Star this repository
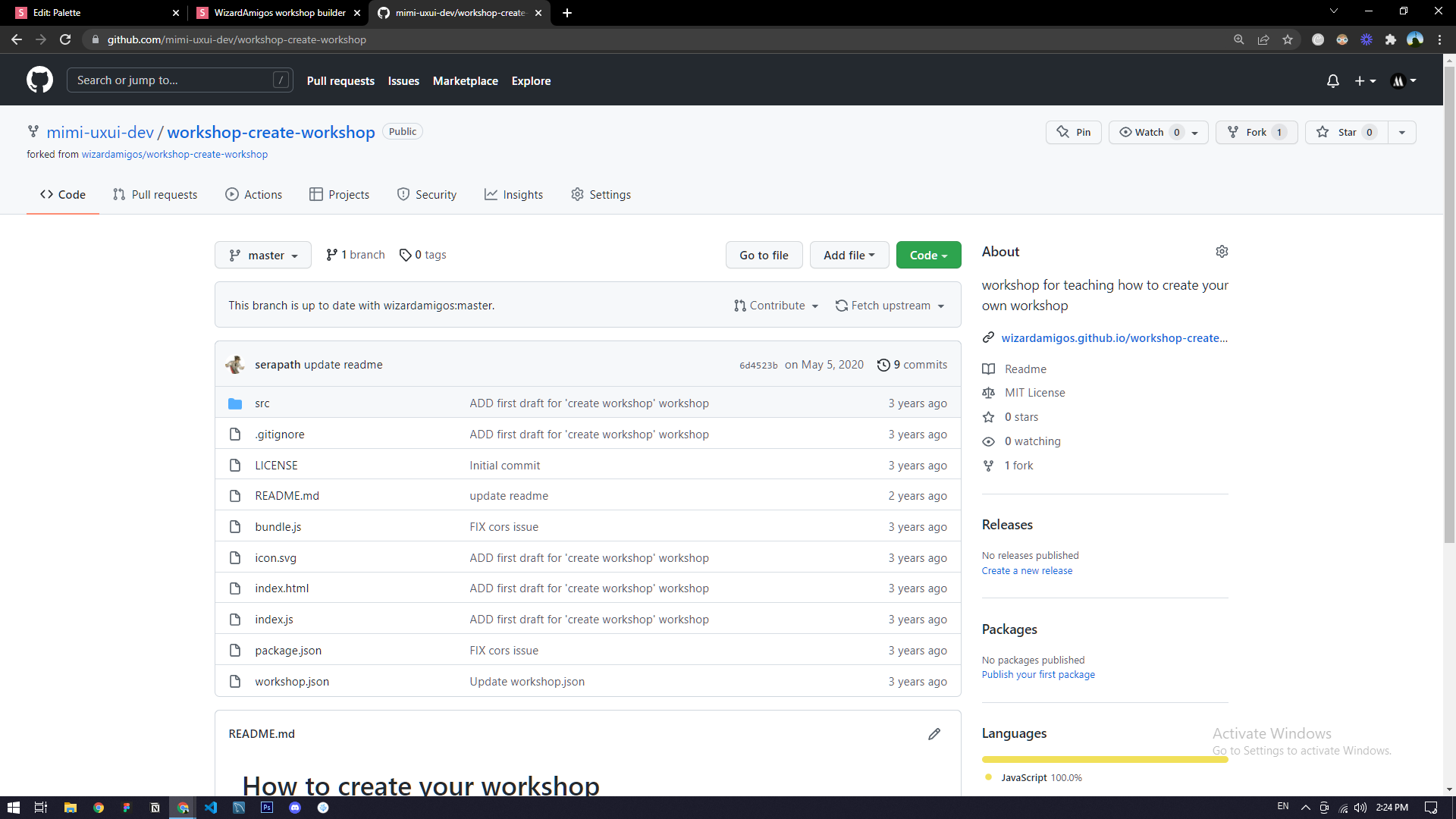This screenshot has height=819, width=1456. tap(1347, 132)
